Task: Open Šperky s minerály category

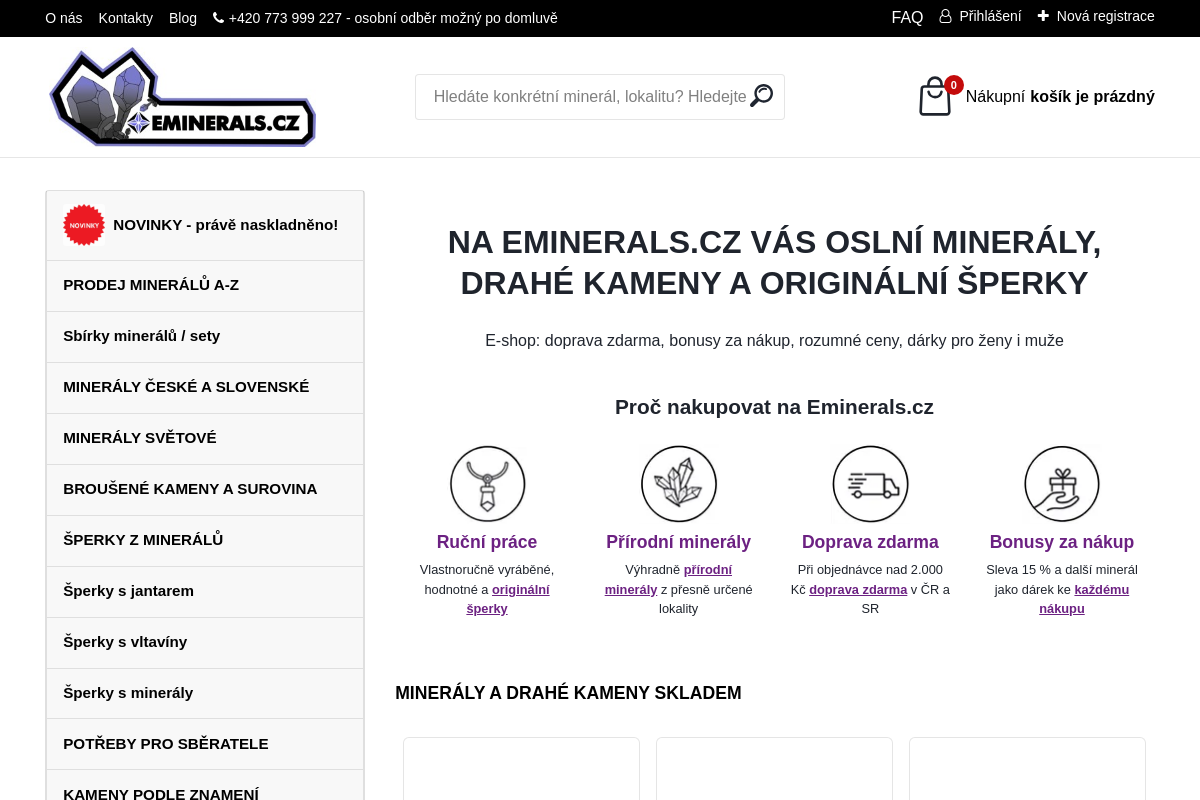Action: tap(205, 694)
